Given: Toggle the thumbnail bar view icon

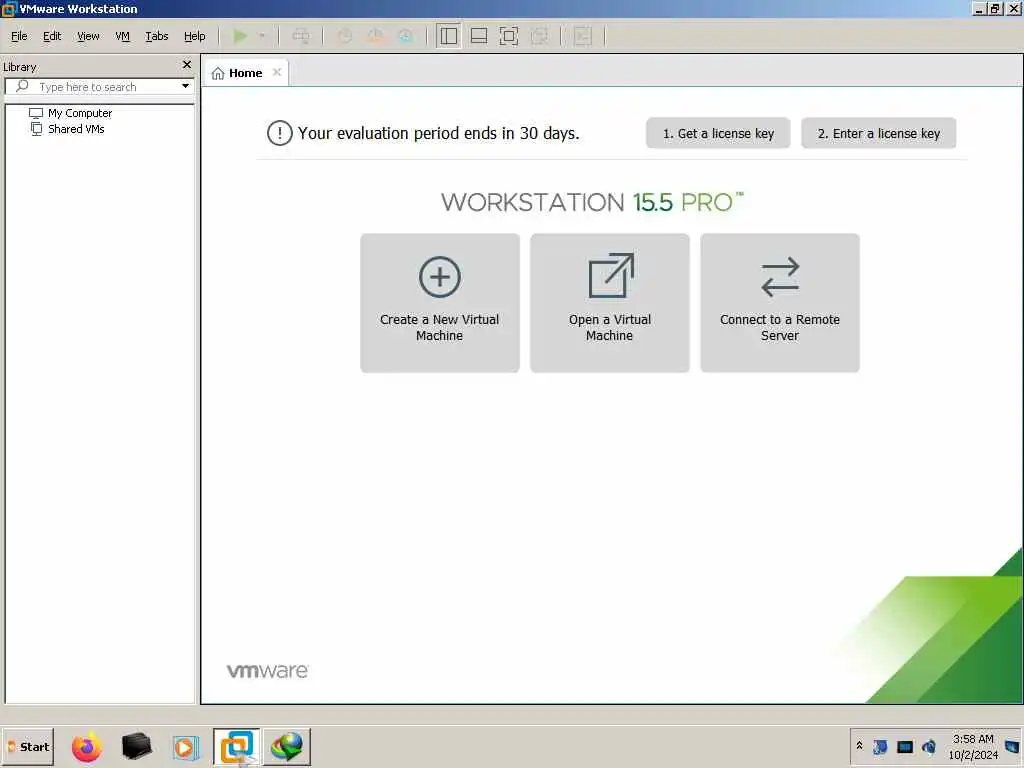Looking at the screenshot, I should [479, 36].
